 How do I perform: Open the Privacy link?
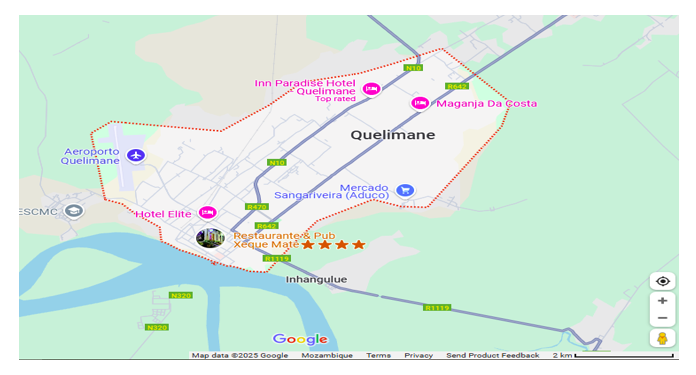coord(418,355)
